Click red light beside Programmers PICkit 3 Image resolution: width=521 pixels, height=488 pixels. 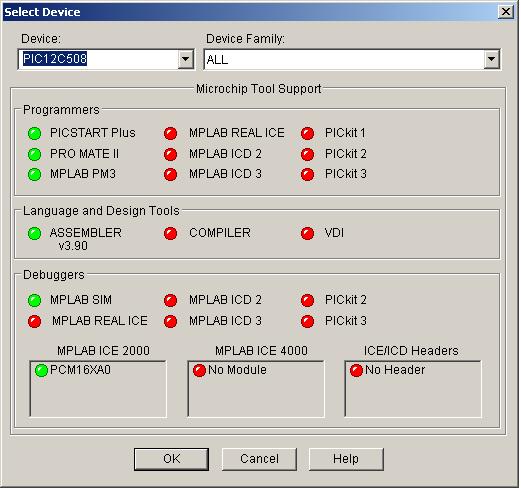[307, 174]
